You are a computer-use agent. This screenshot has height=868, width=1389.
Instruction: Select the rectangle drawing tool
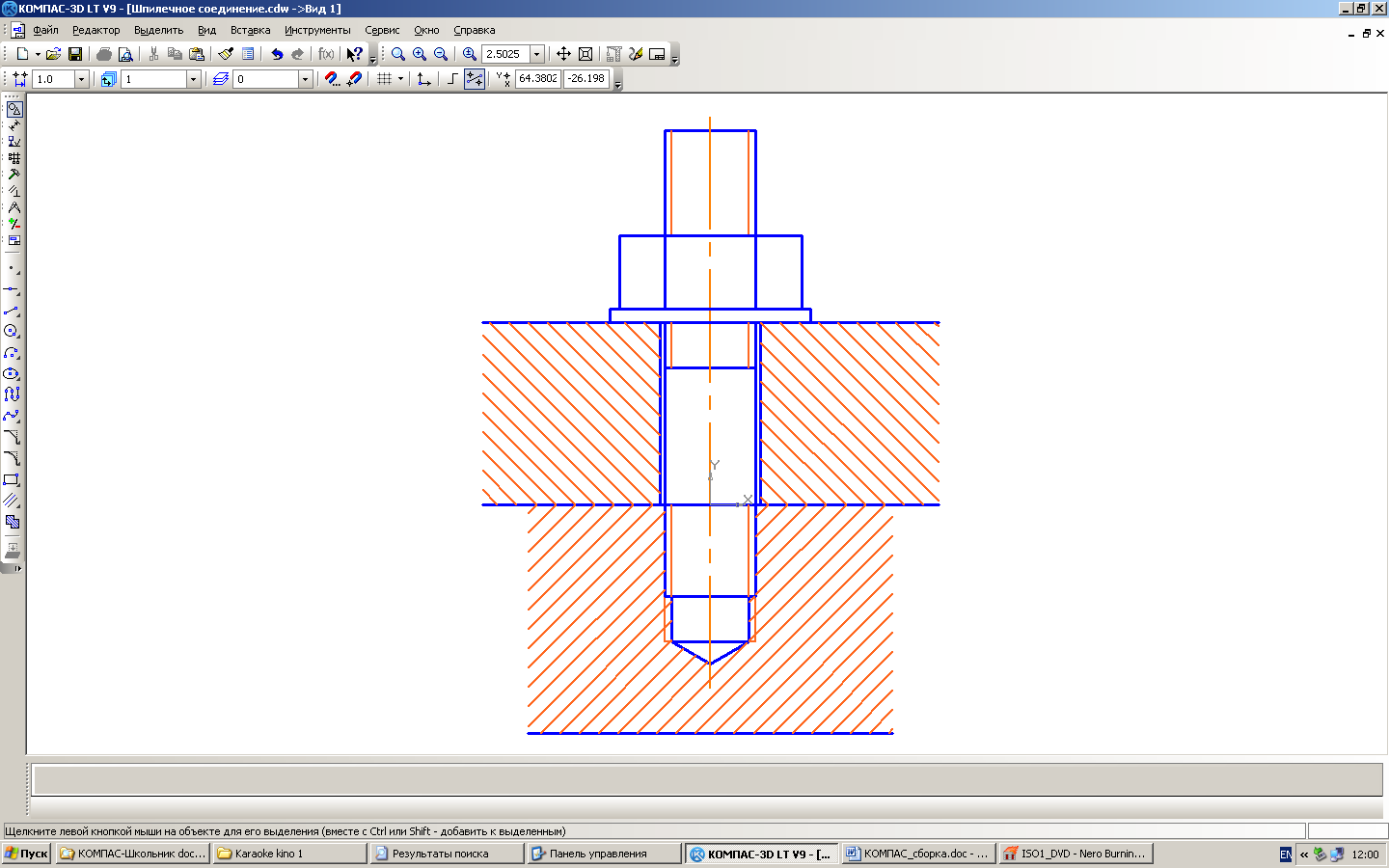12,479
